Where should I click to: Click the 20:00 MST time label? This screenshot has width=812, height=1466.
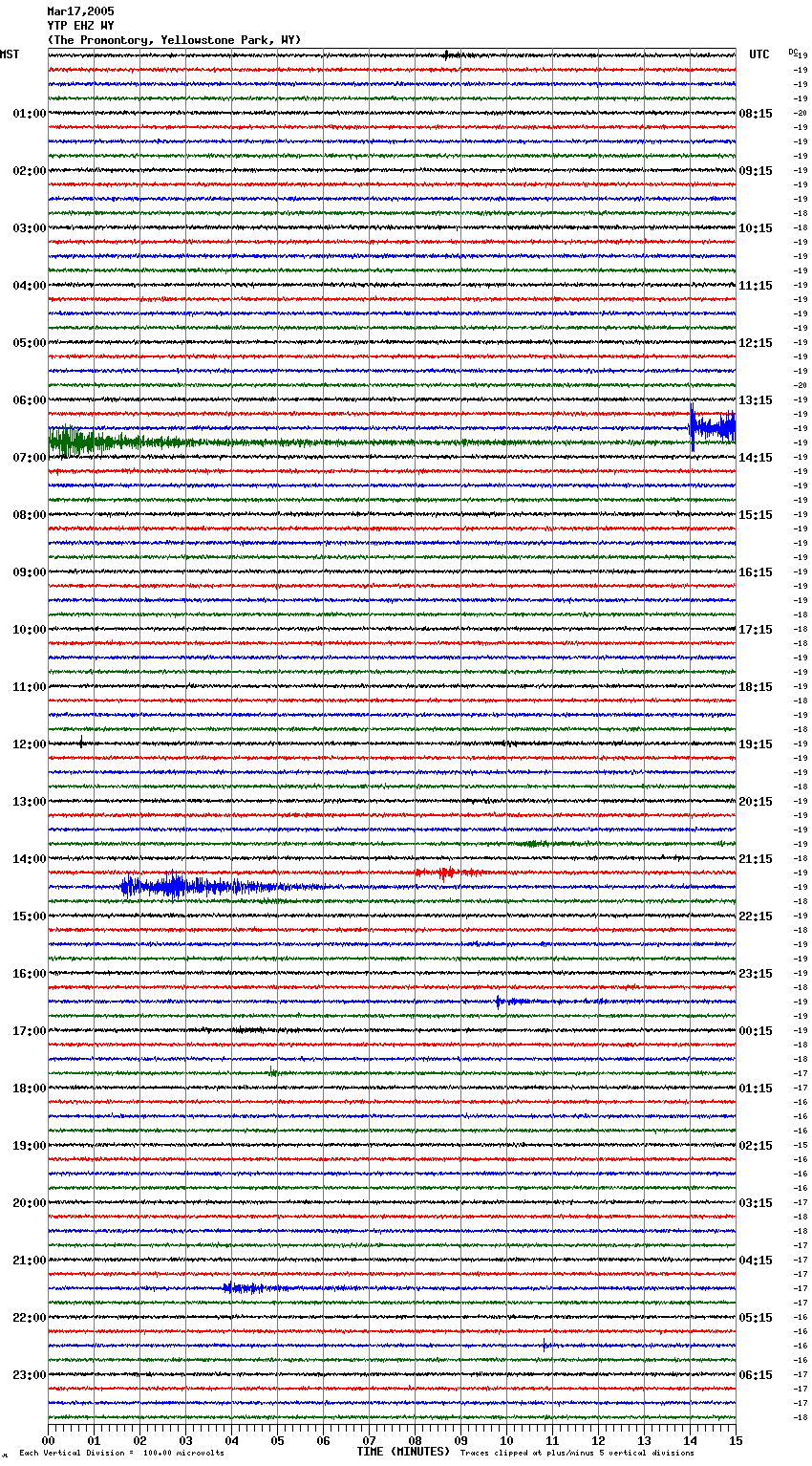[x=29, y=1203]
